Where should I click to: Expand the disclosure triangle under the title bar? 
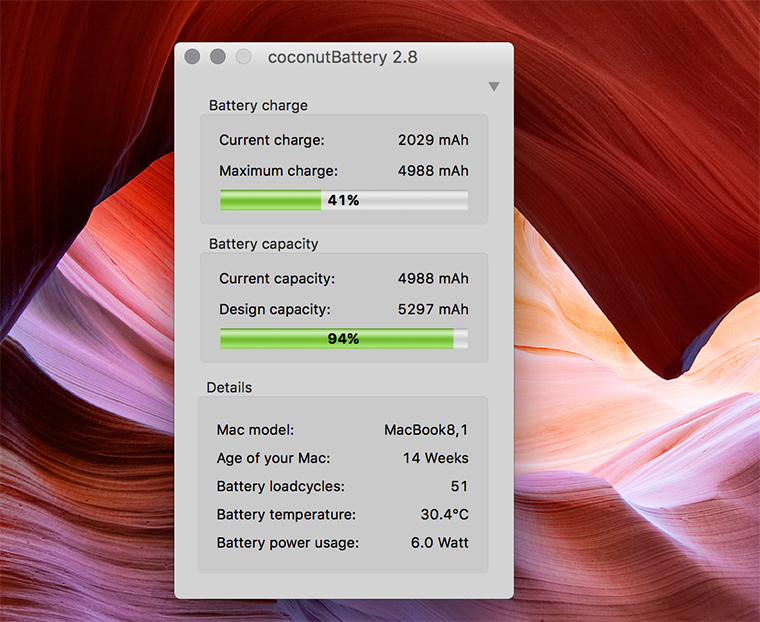tap(494, 86)
